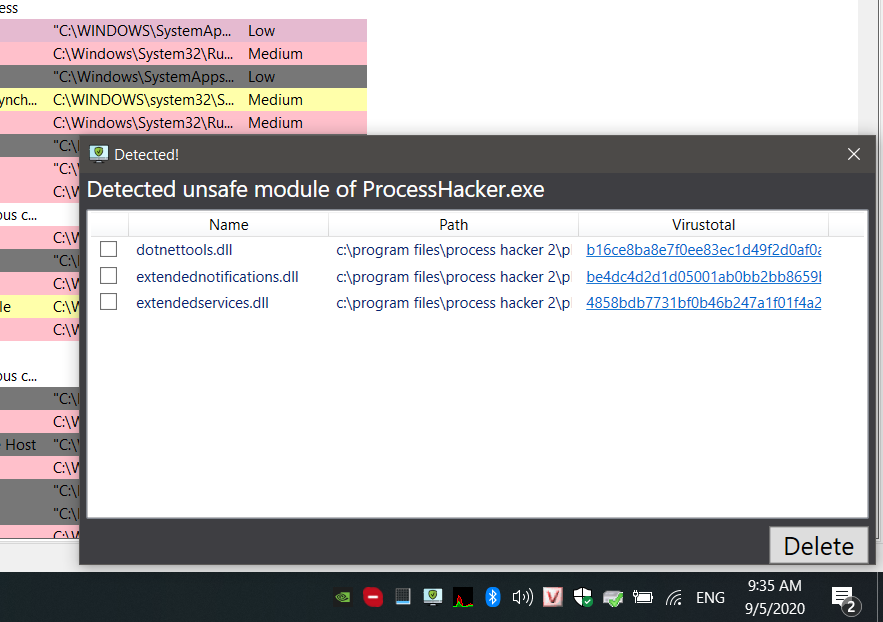Close the Detected! dialog
This screenshot has height=622, width=883.
854,154
